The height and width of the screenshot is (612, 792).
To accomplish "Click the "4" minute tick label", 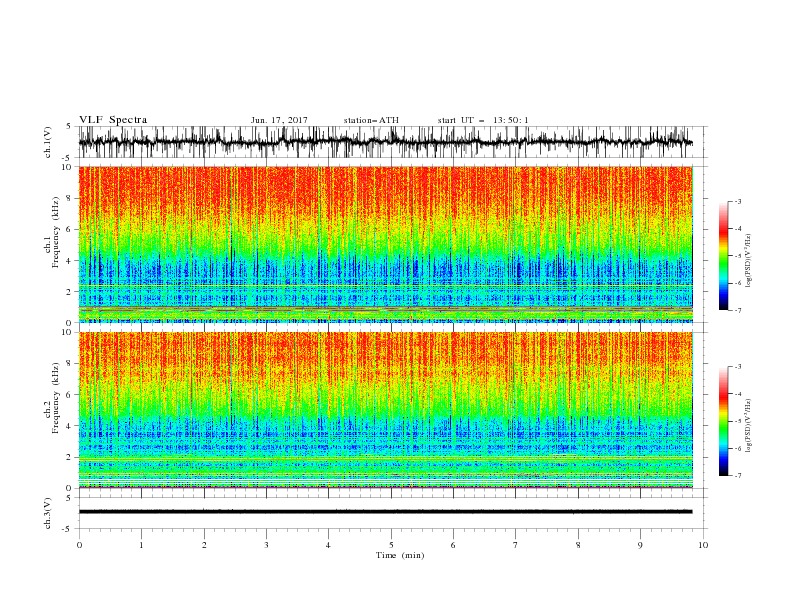I will [328, 545].
